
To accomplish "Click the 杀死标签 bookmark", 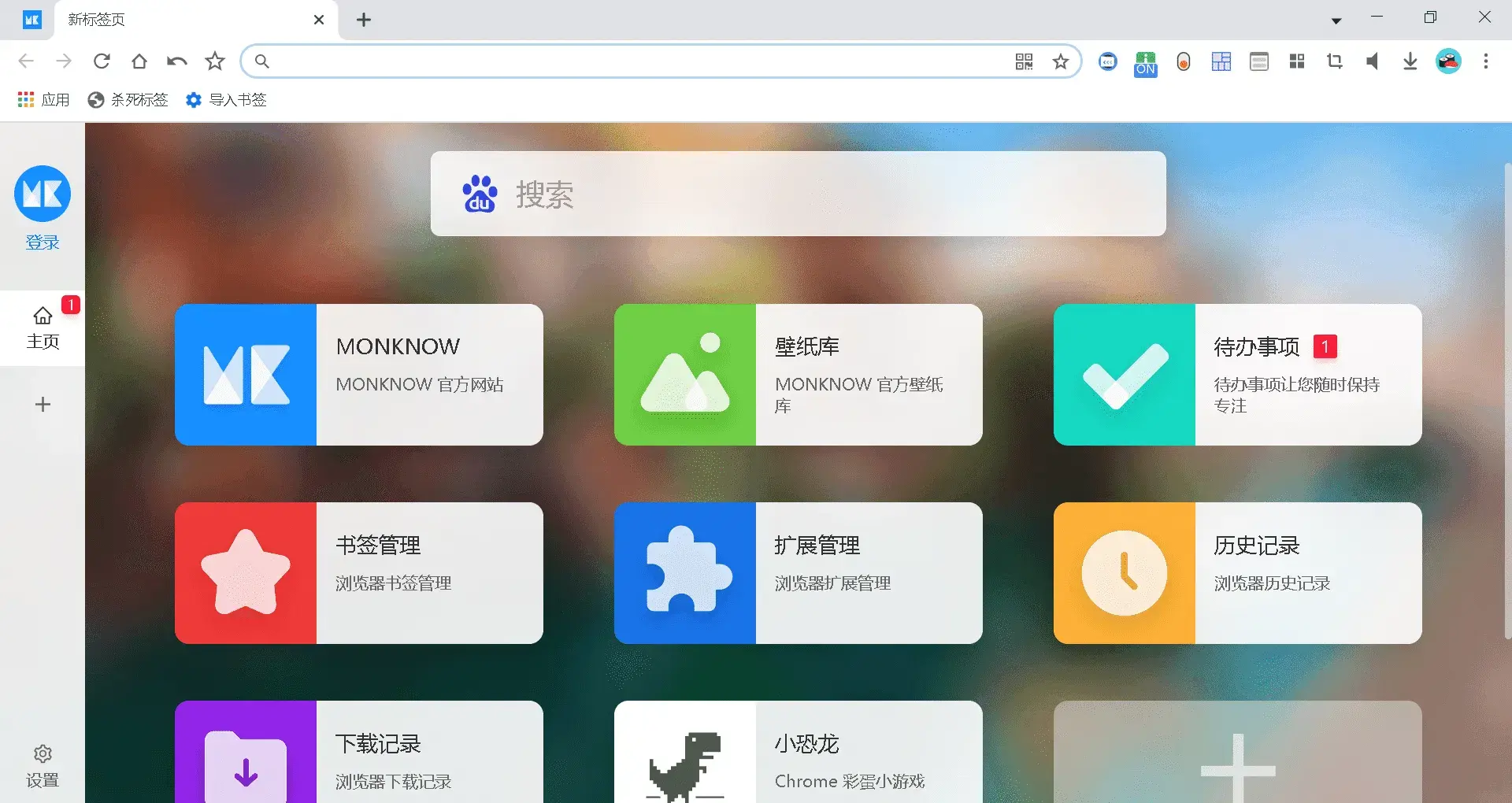I will (x=128, y=100).
